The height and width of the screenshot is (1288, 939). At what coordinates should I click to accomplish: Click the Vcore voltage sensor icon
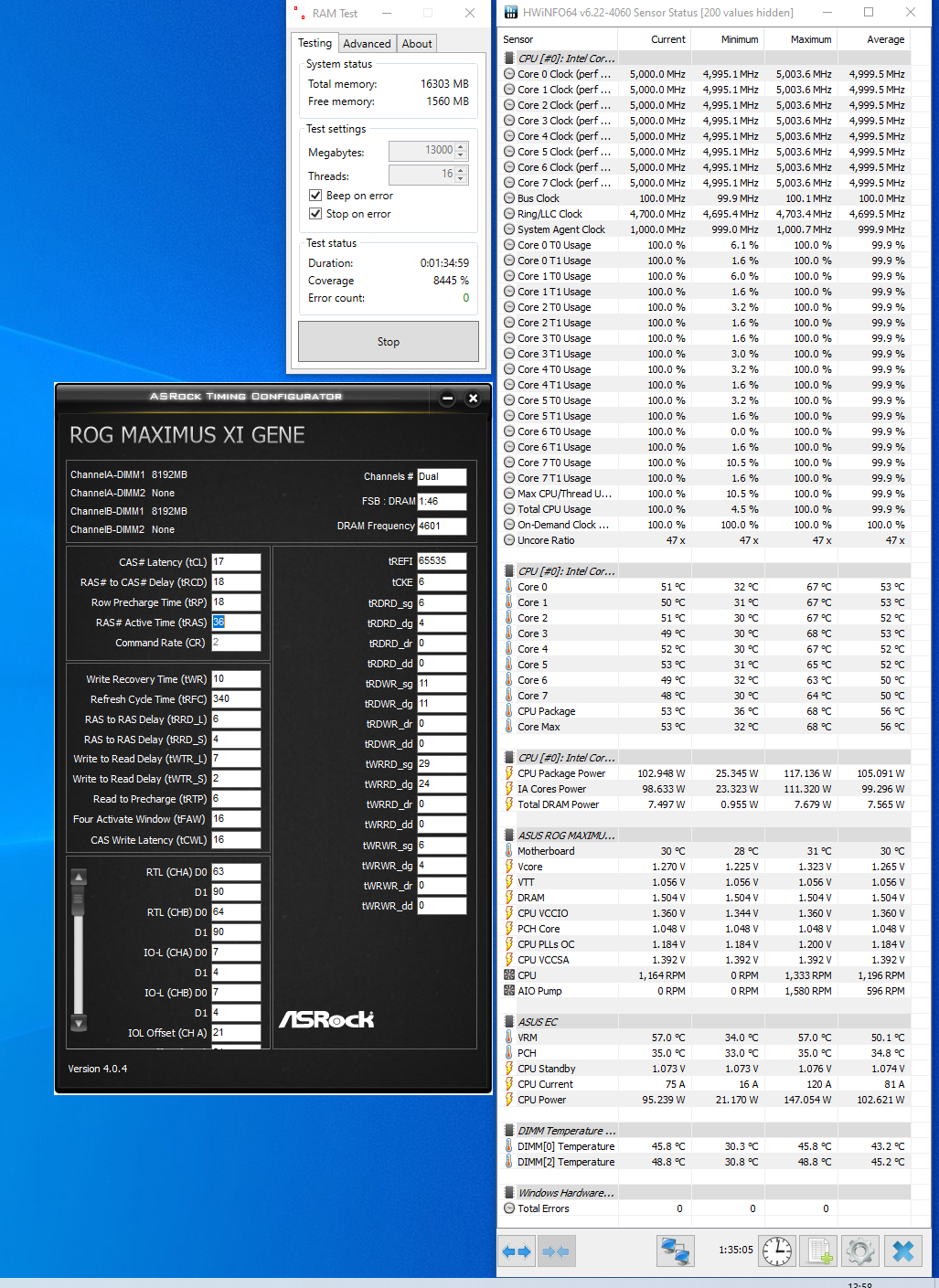[x=509, y=867]
